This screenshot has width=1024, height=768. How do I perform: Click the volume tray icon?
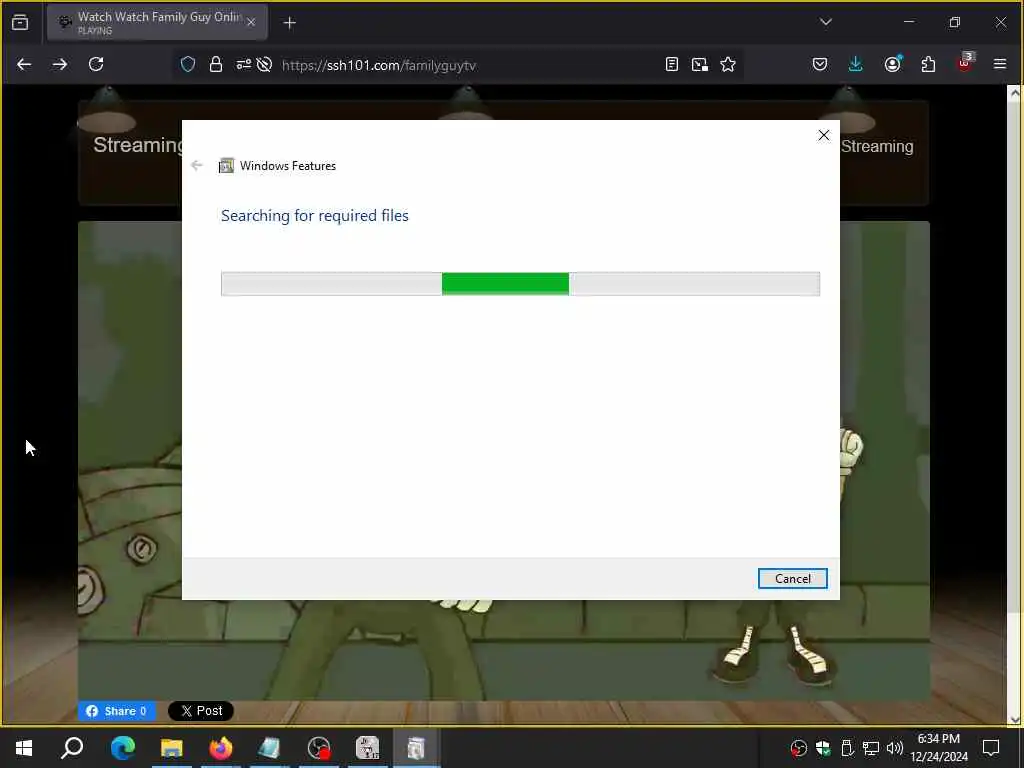pos(894,748)
